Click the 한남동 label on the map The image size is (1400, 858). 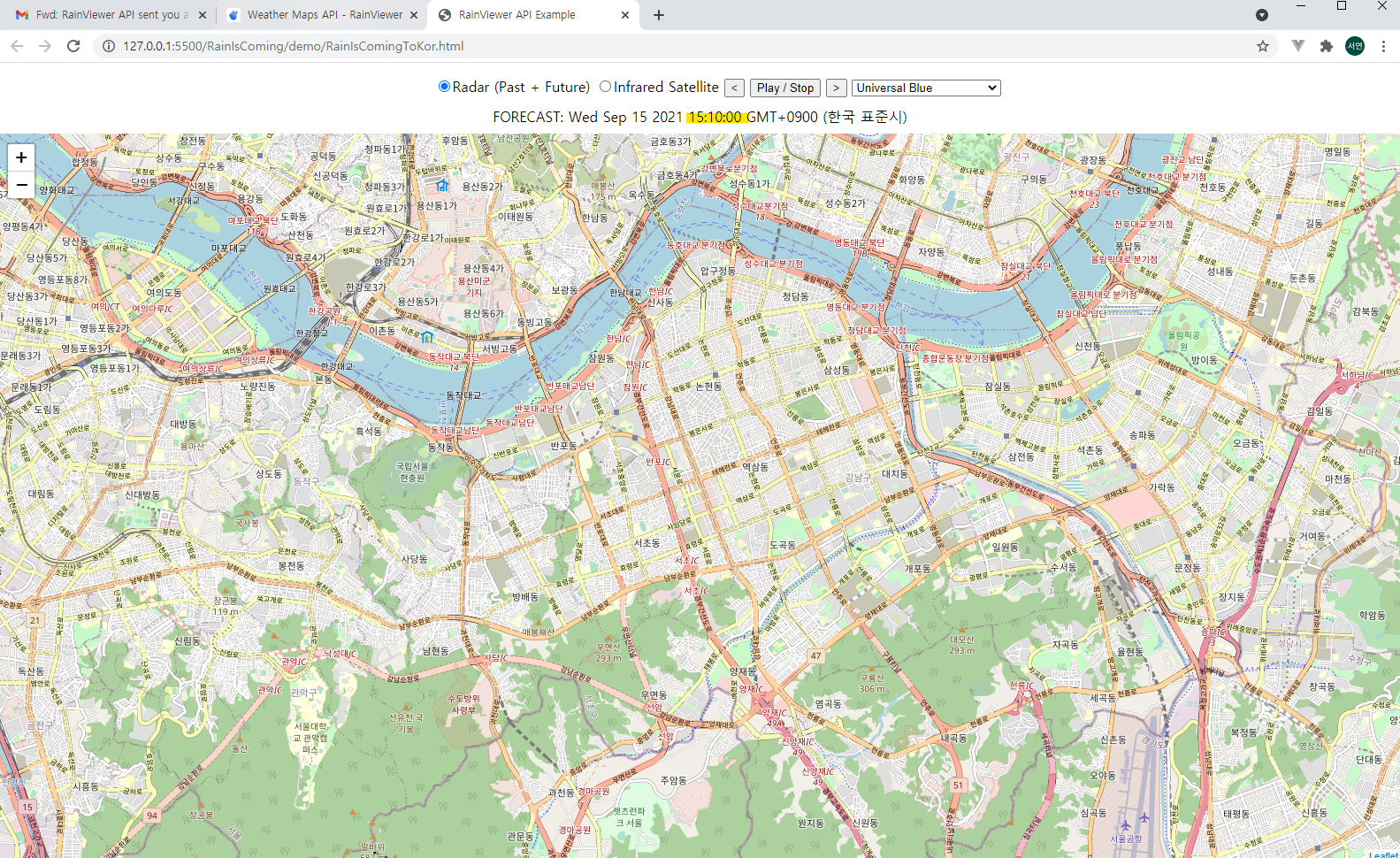pyautogui.click(x=594, y=218)
